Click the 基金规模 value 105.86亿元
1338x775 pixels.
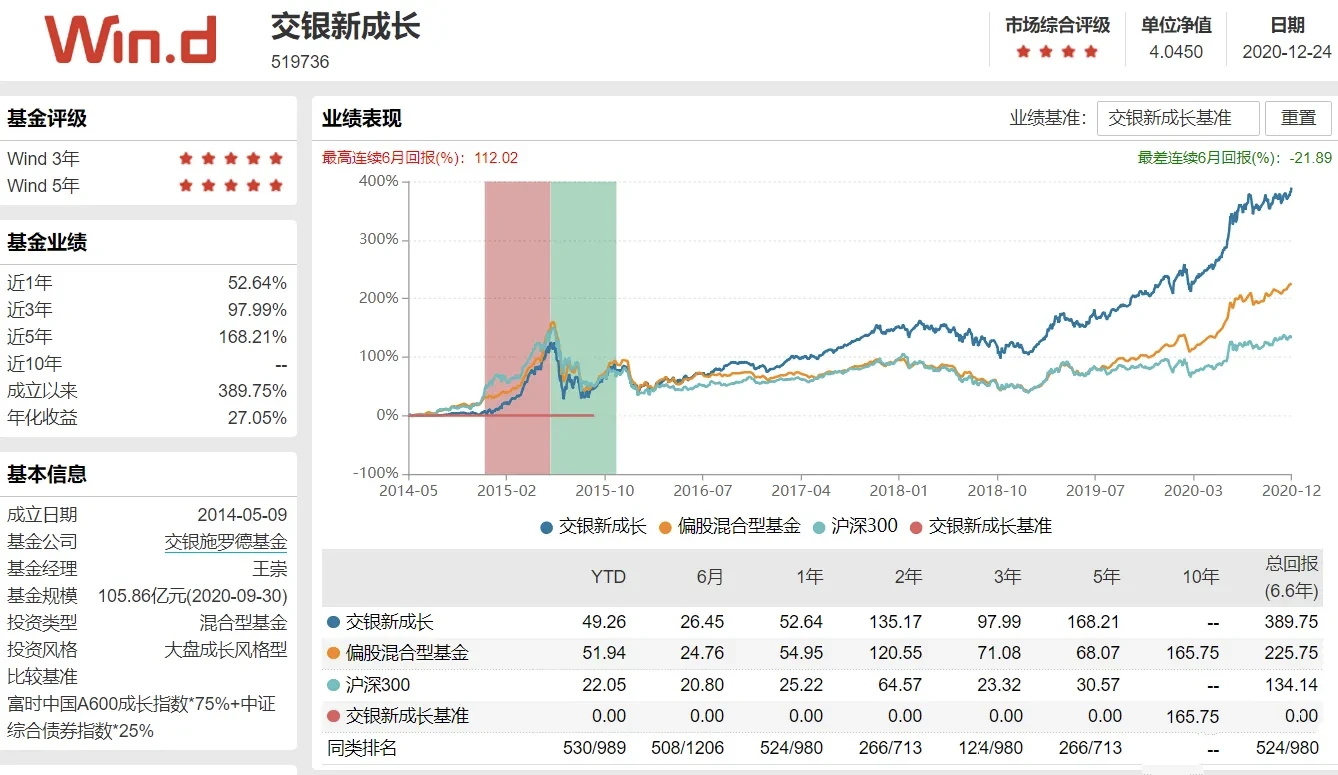(x=193, y=596)
